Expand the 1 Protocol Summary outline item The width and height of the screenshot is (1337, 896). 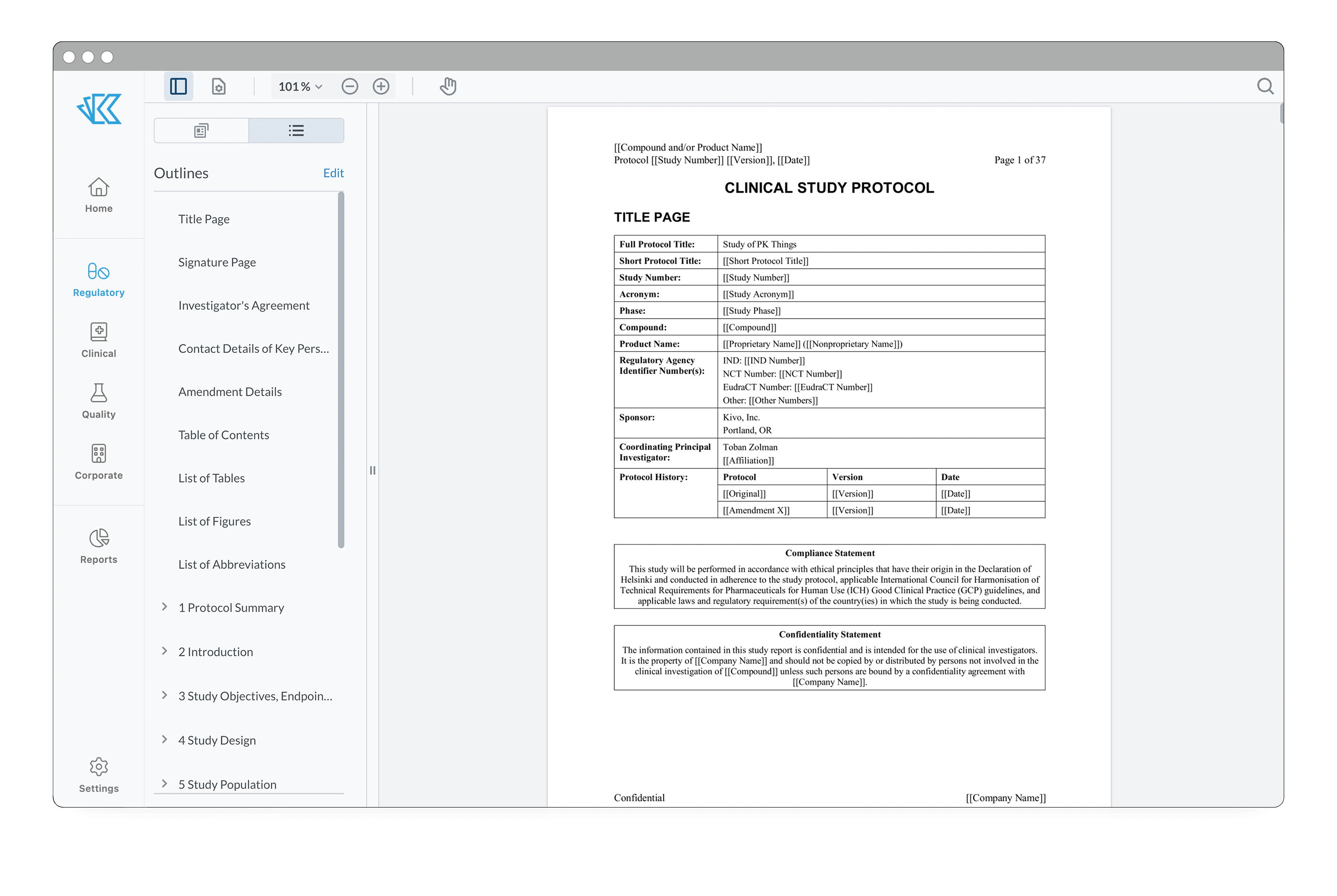(165, 607)
